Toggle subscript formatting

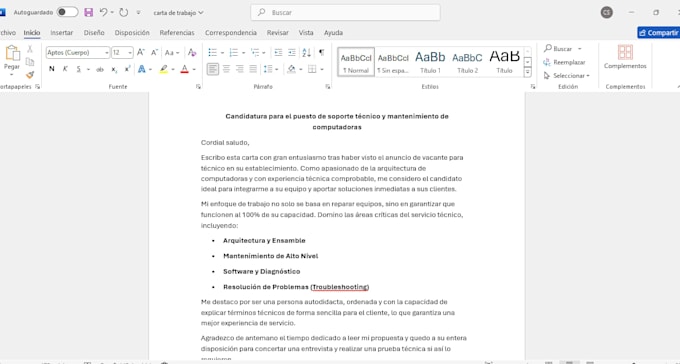click(x=114, y=69)
